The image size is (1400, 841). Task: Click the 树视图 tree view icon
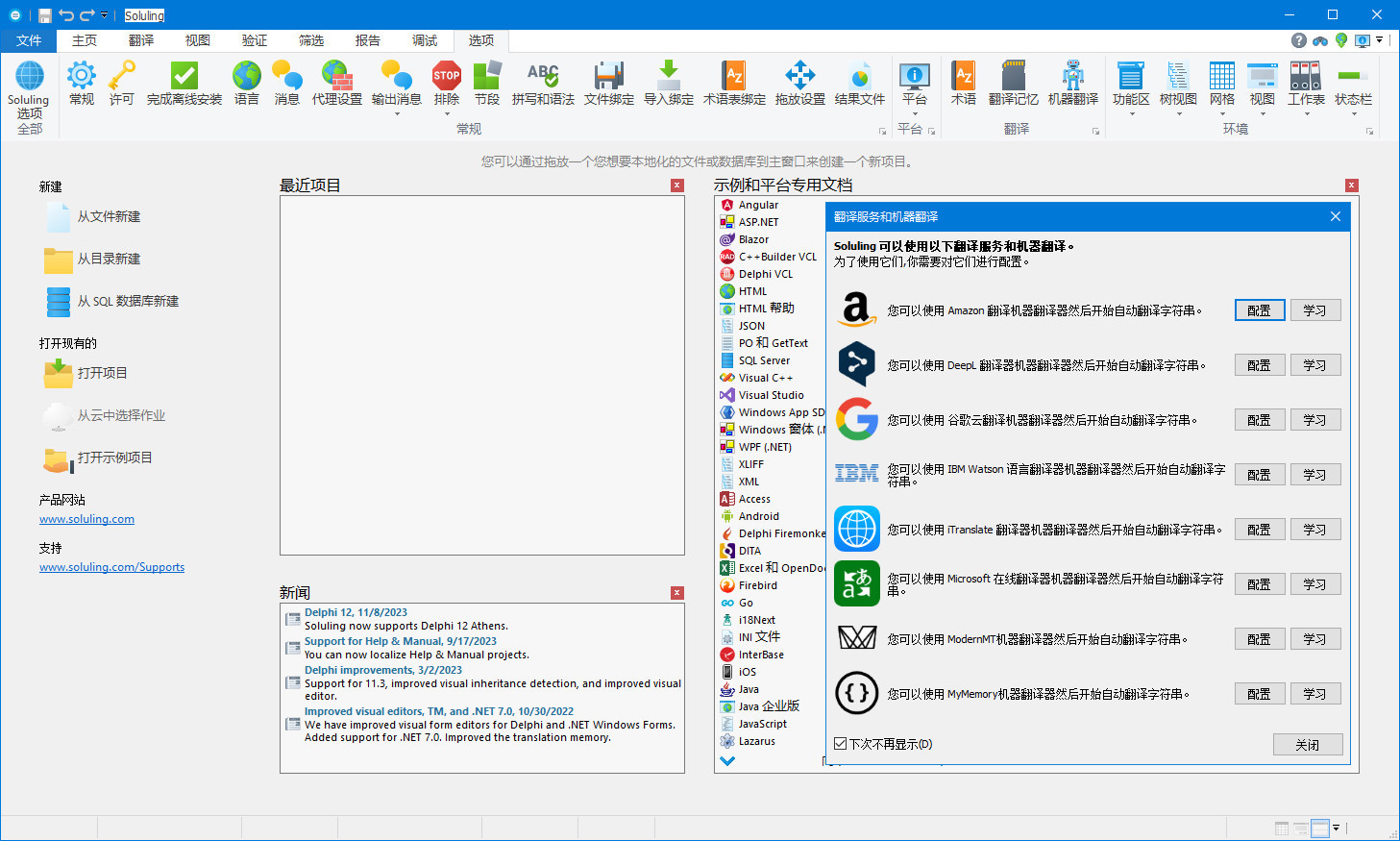click(1177, 82)
